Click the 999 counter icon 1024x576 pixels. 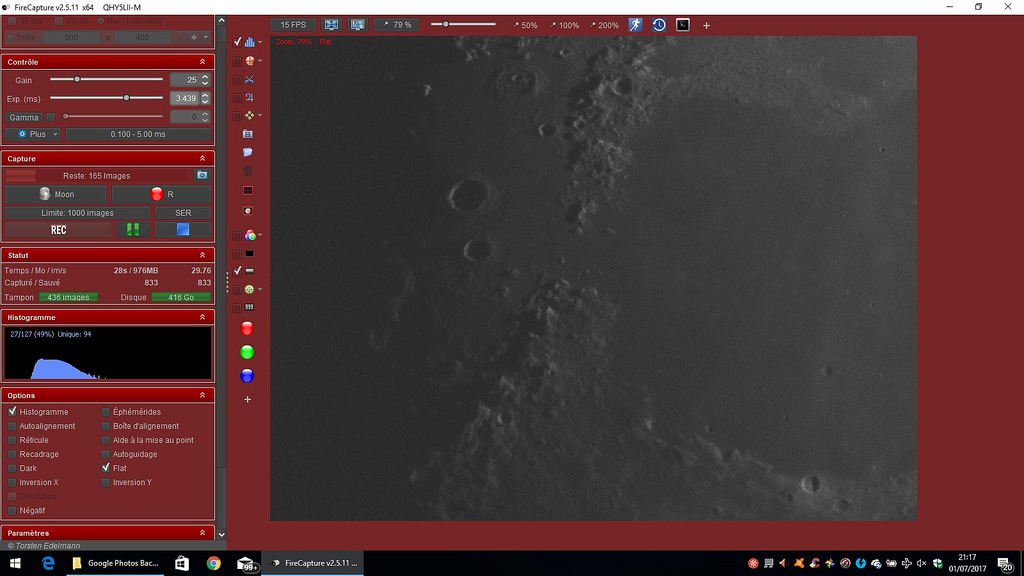pyautogui.click(x=249, y=307)
